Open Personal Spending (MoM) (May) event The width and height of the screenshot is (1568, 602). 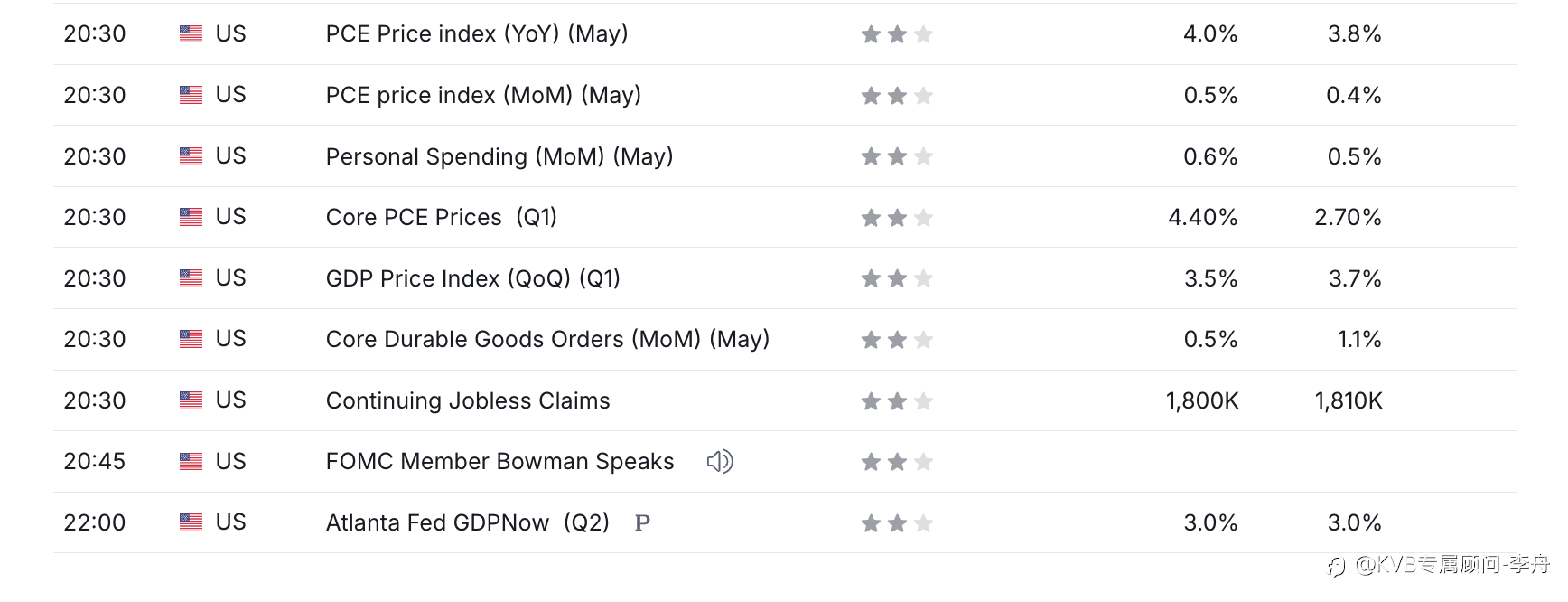pos(499,156)
